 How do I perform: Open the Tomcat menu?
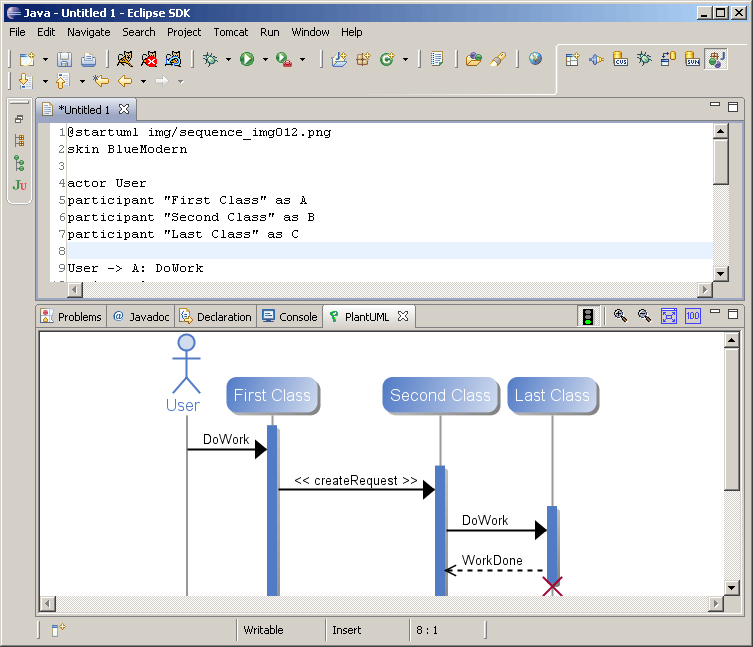pyautogui.click(x=231, y=32)
